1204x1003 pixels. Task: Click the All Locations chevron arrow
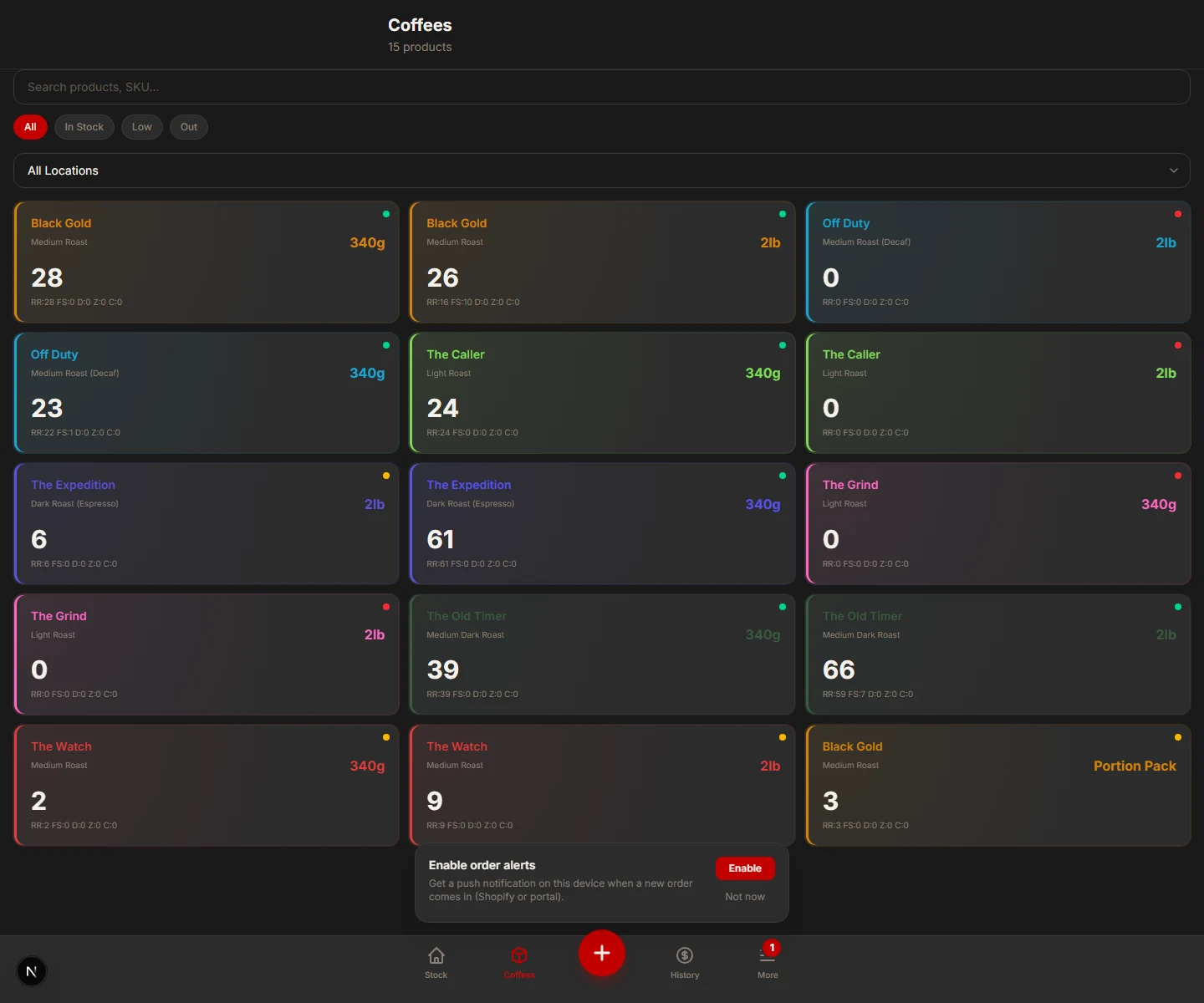pos(1174,171)
